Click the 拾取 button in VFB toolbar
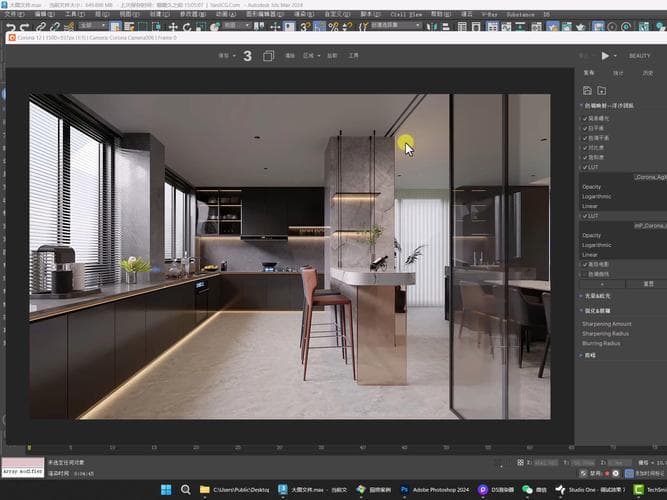The width and height of the screenshot is (667, 500). point(332,56)
